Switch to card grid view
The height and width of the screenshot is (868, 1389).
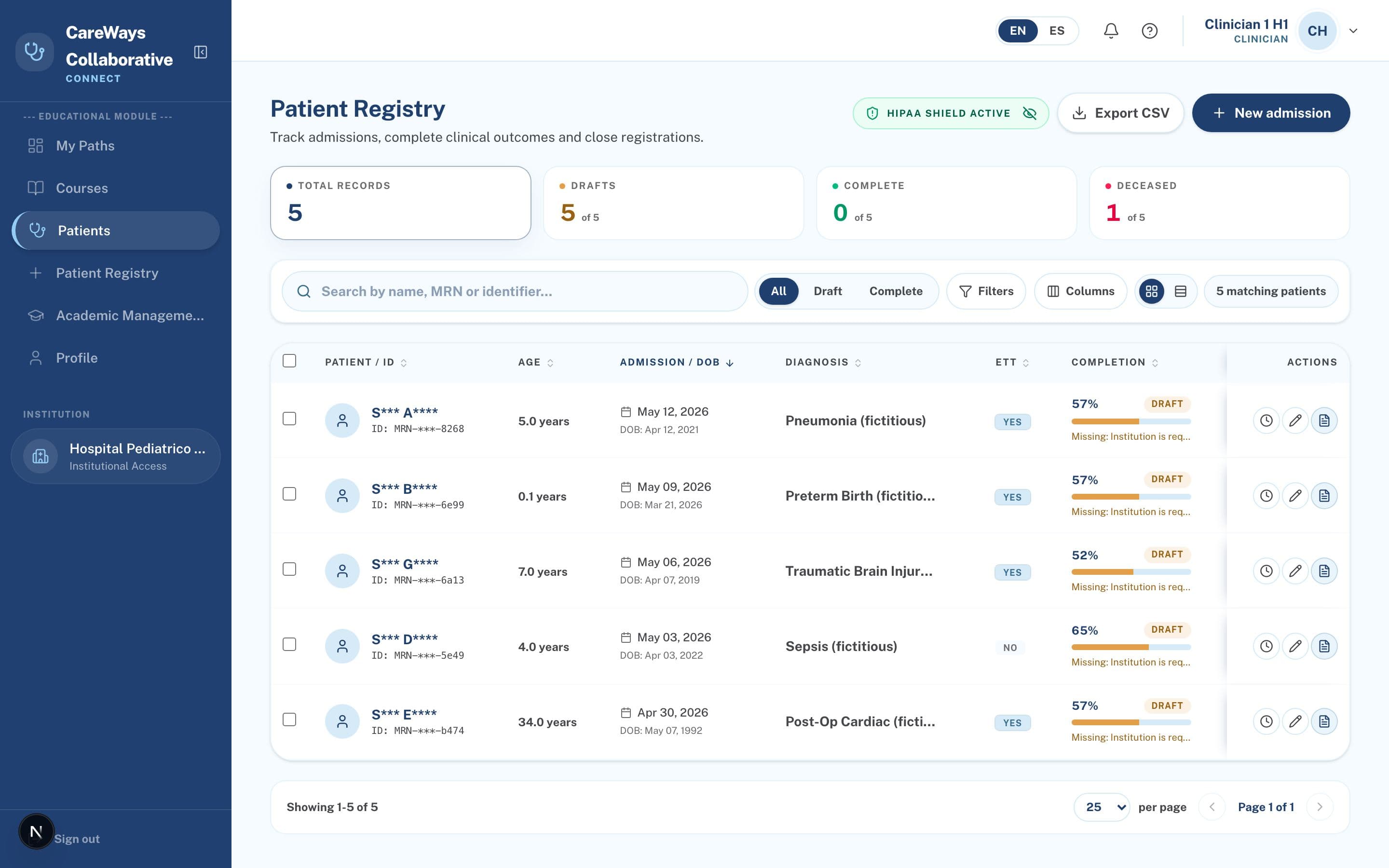[x=1151, y=291]
